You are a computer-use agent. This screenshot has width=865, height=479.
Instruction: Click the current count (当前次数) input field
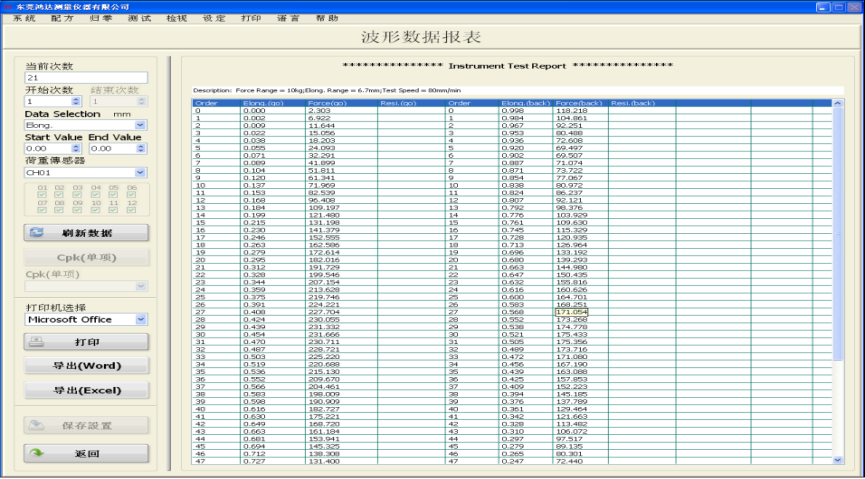coord(85,77)
